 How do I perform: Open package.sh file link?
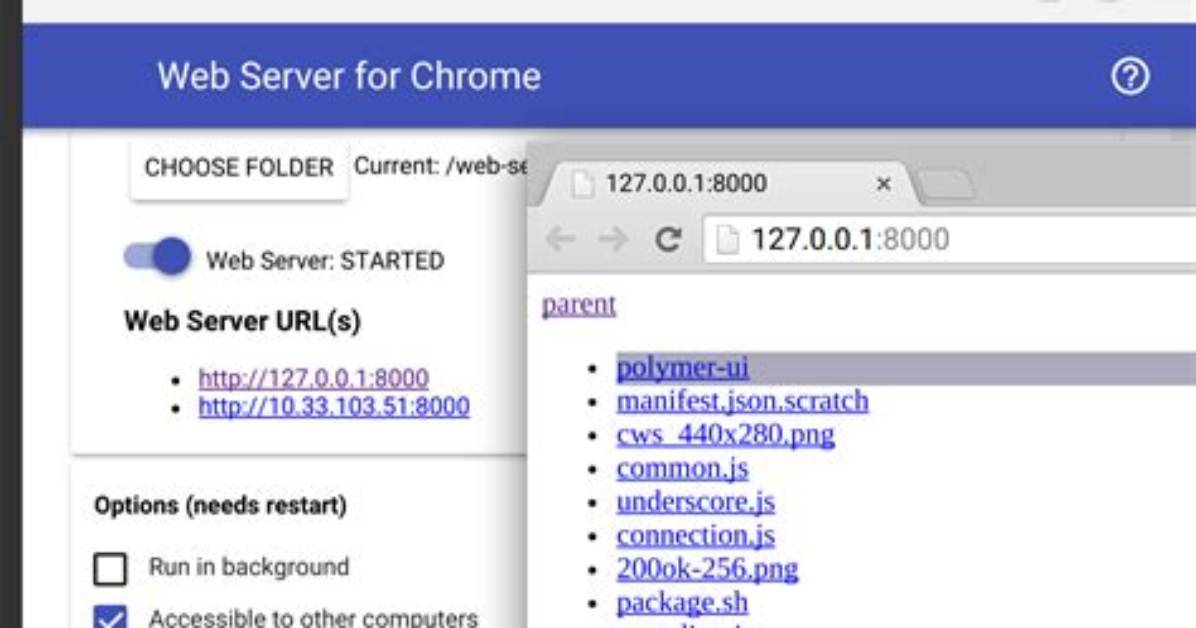682,603
